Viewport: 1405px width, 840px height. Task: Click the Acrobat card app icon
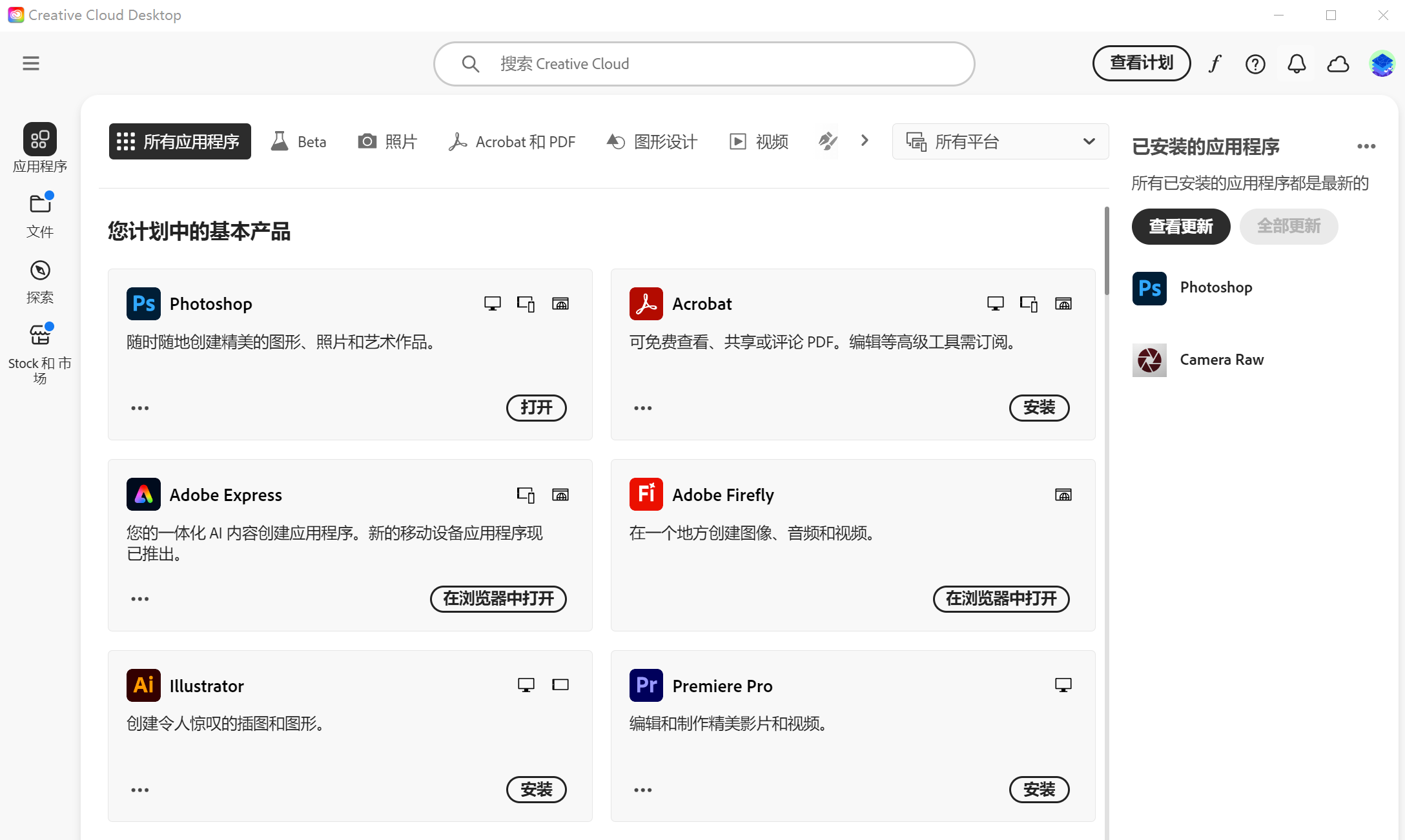coord(646,303)
